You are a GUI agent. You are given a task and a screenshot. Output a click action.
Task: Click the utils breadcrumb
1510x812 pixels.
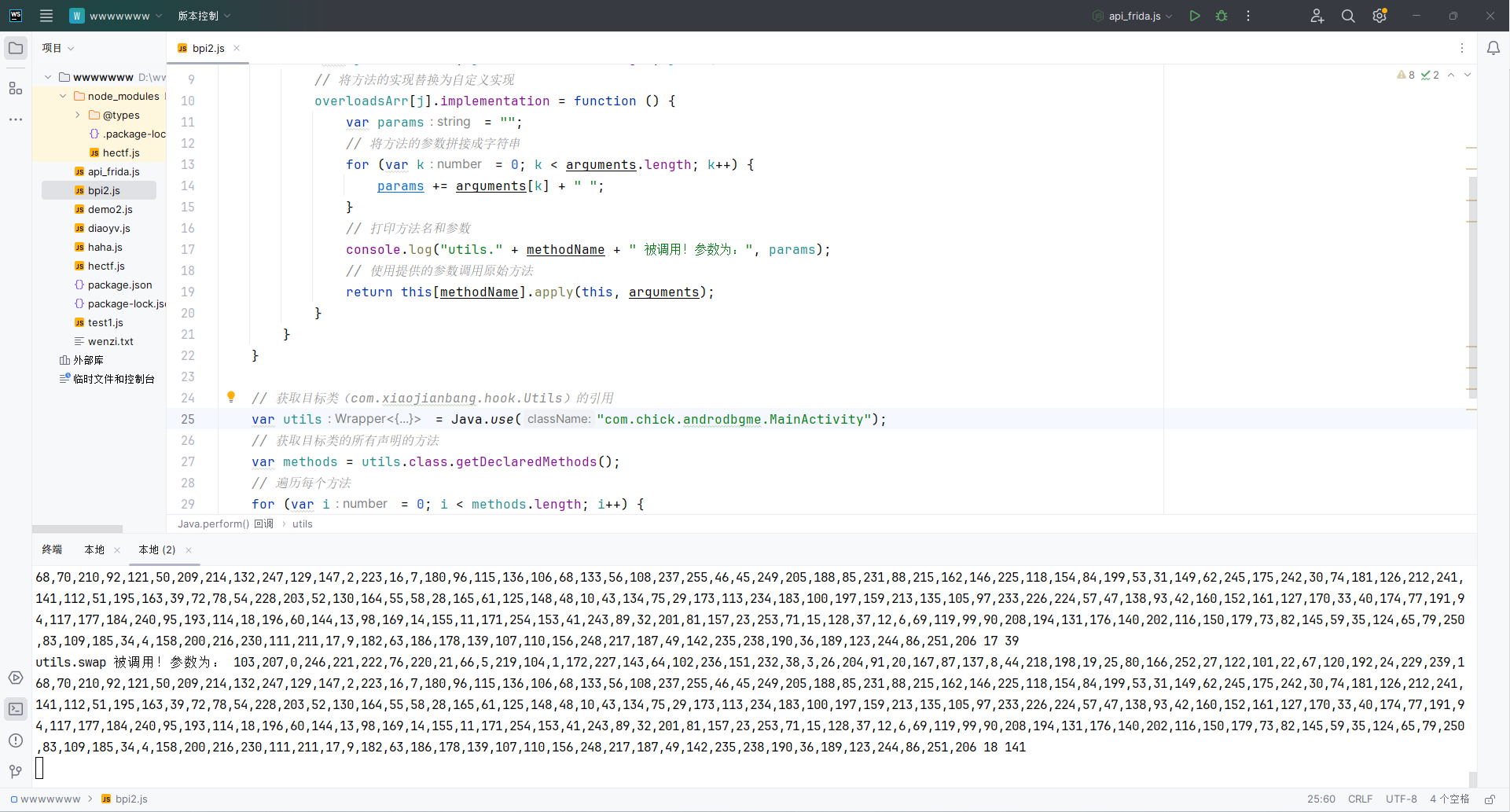click(303, 524)
